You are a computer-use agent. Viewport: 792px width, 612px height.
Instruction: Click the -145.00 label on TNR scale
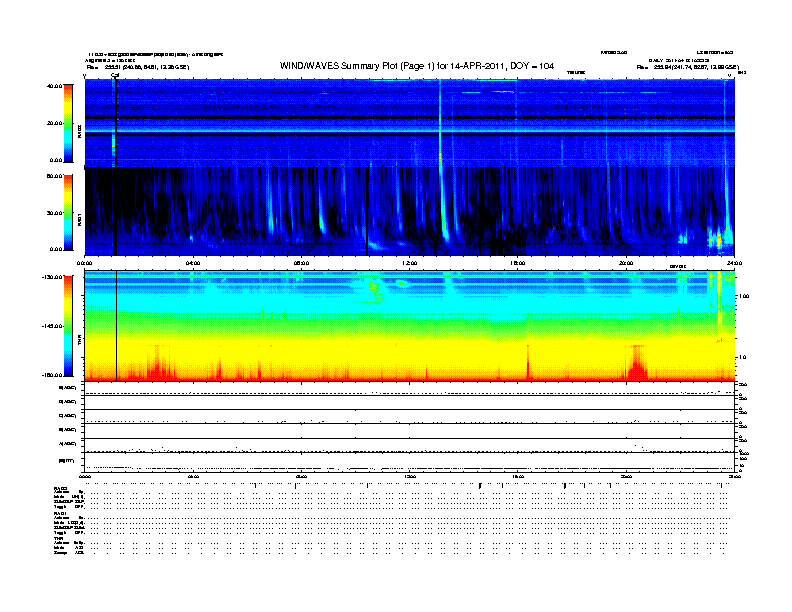pyautogui.click(x=52, y=326)
